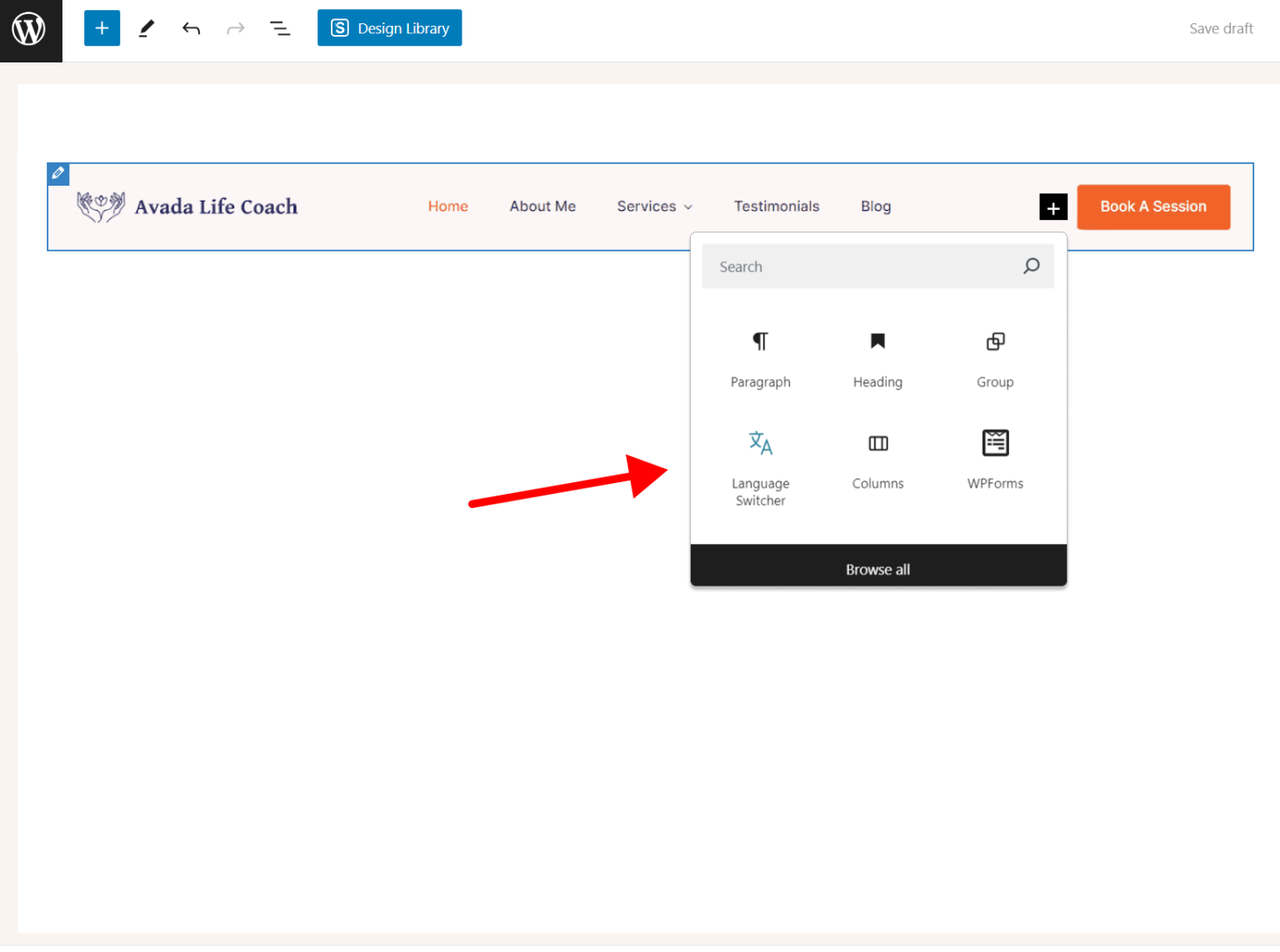1280x952 pixels.
Task: Open the Design Library
Action: (389, 27)
